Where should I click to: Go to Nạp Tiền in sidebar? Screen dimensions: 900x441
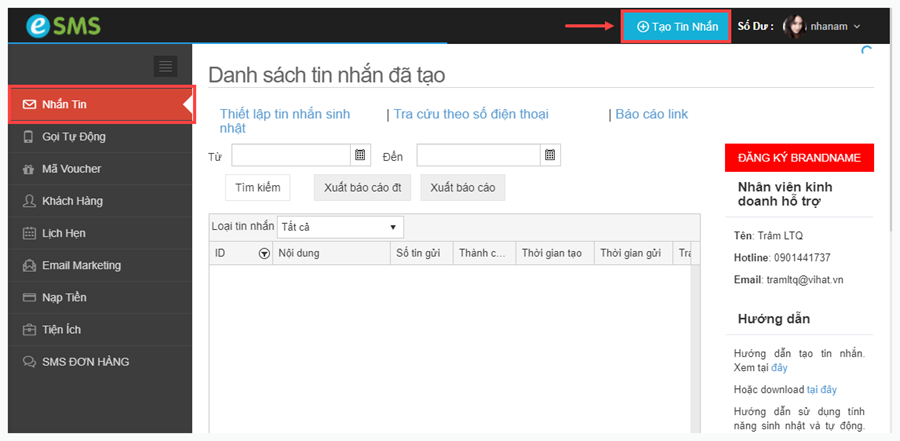click(100, 297)
